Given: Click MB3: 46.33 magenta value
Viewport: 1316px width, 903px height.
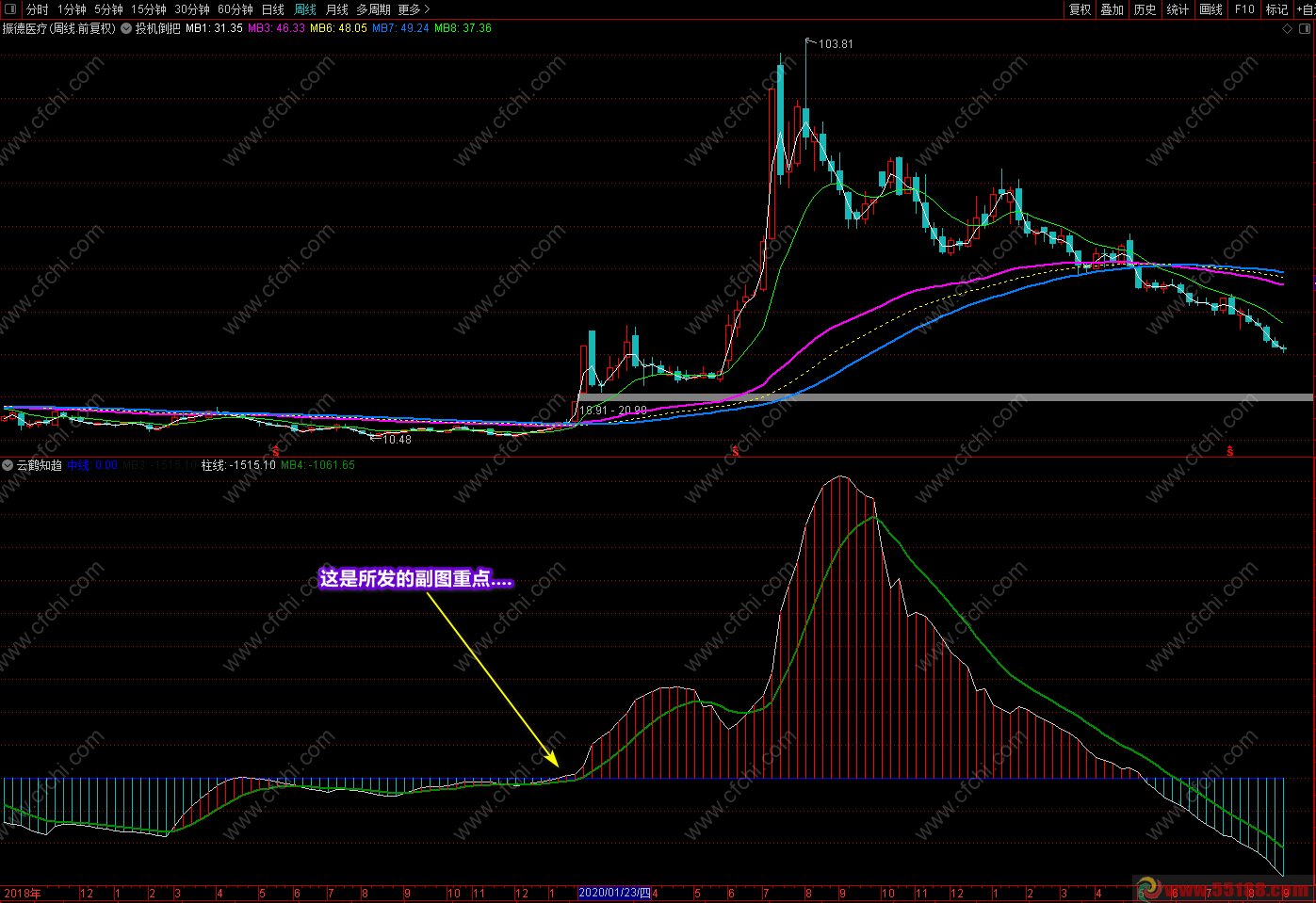Looking at the screenshot, I should tap(276, 28).
